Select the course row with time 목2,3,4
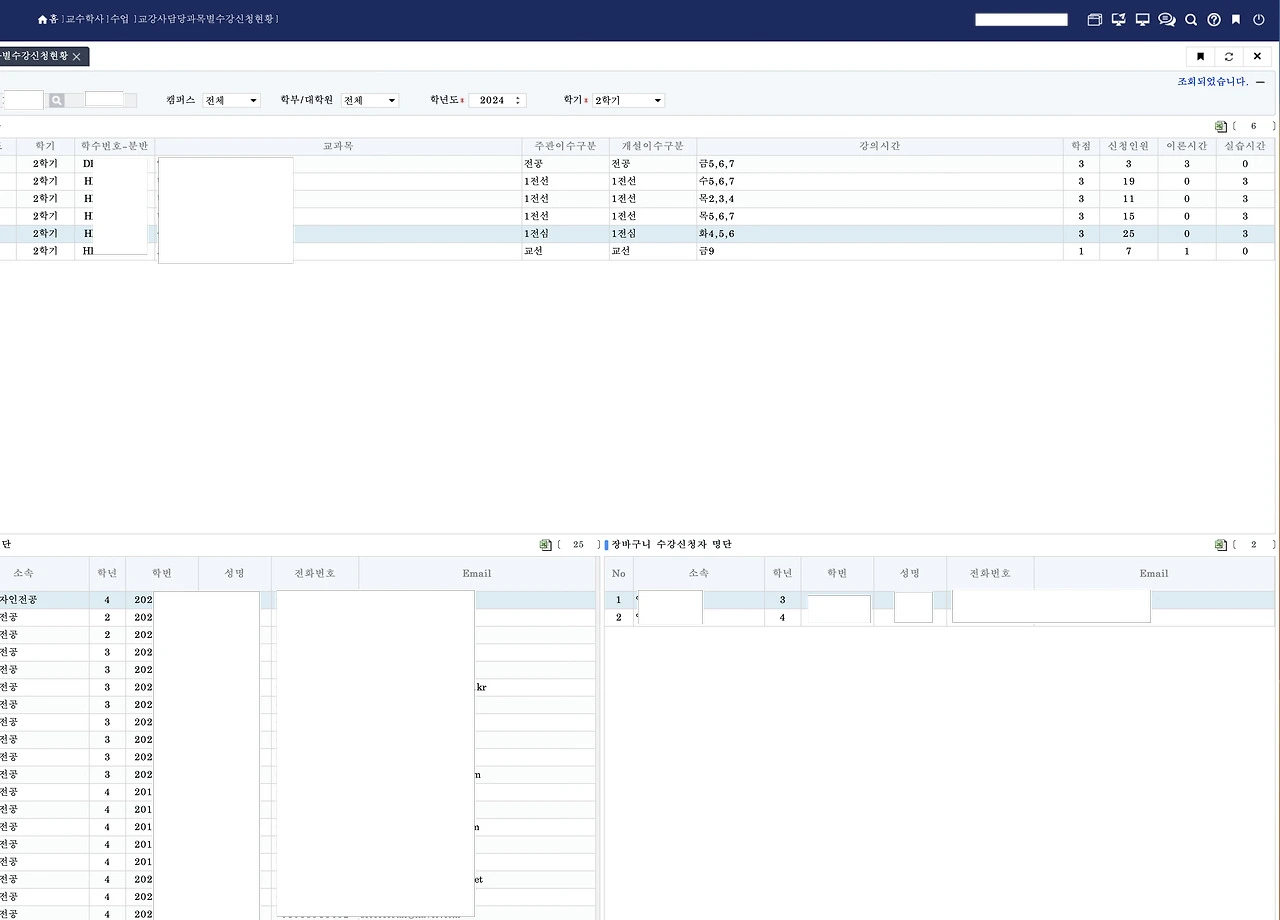The image size is (1280, 920). click(637, 199)
